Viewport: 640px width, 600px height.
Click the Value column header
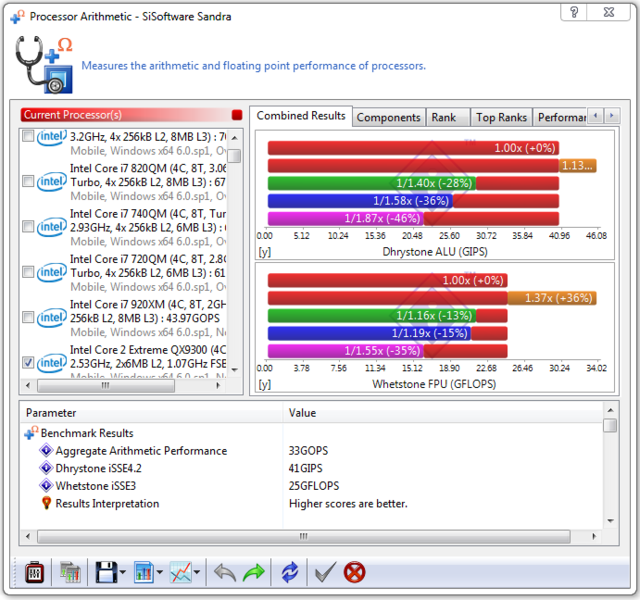[443, 413]
